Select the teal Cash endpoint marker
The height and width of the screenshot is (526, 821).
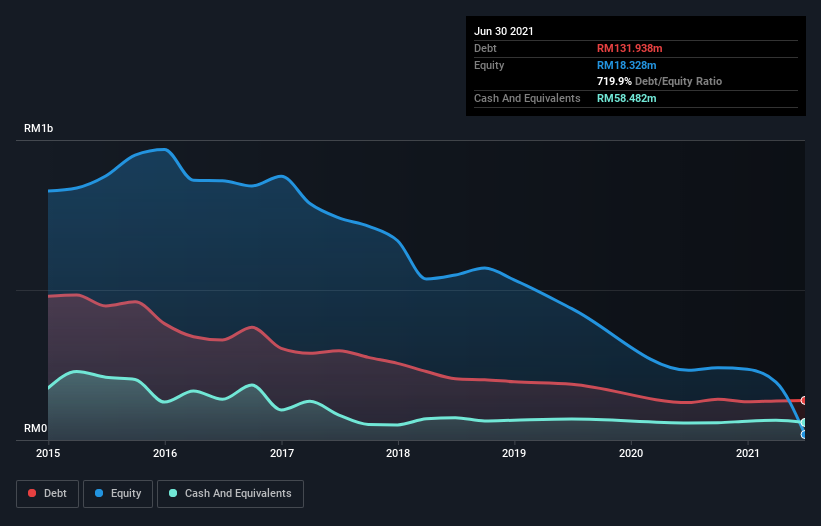tap(804, 422)
